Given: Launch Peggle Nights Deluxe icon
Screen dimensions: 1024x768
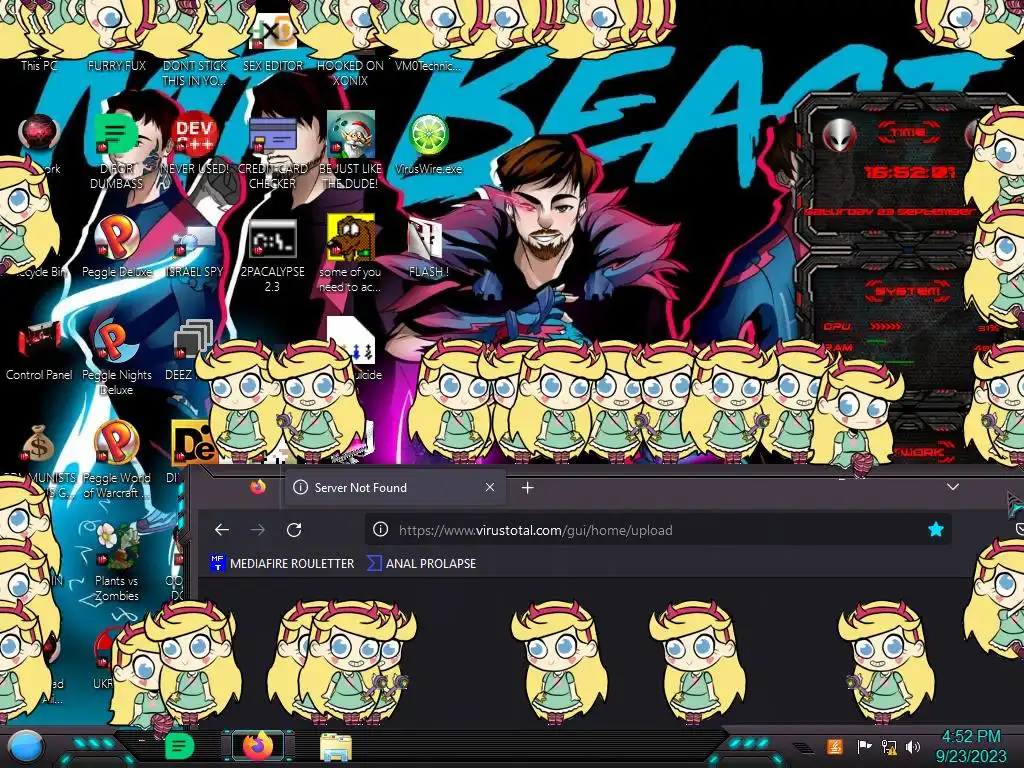Looking at the screenshot, I should tap(116, 359).
